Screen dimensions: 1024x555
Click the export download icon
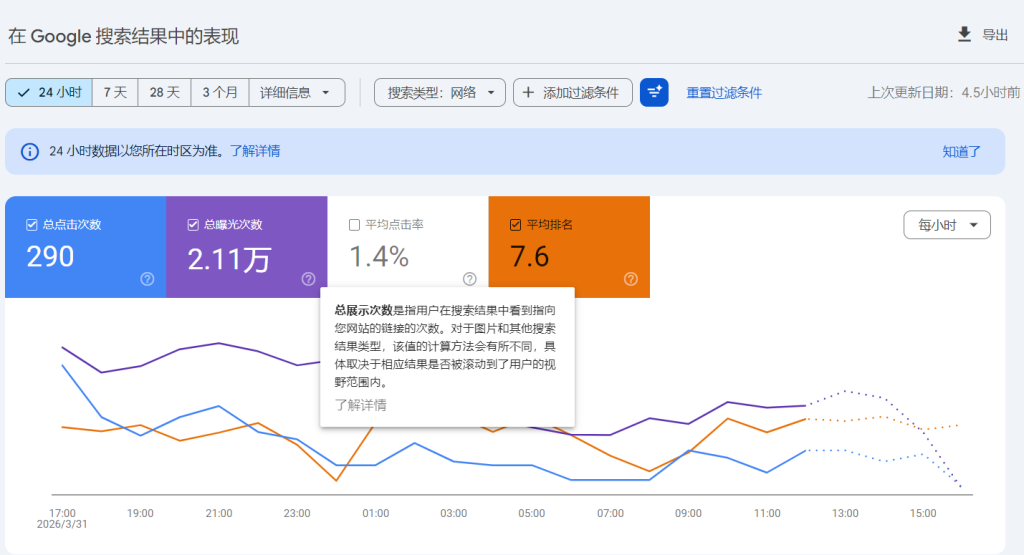click(x=964, y=35)
